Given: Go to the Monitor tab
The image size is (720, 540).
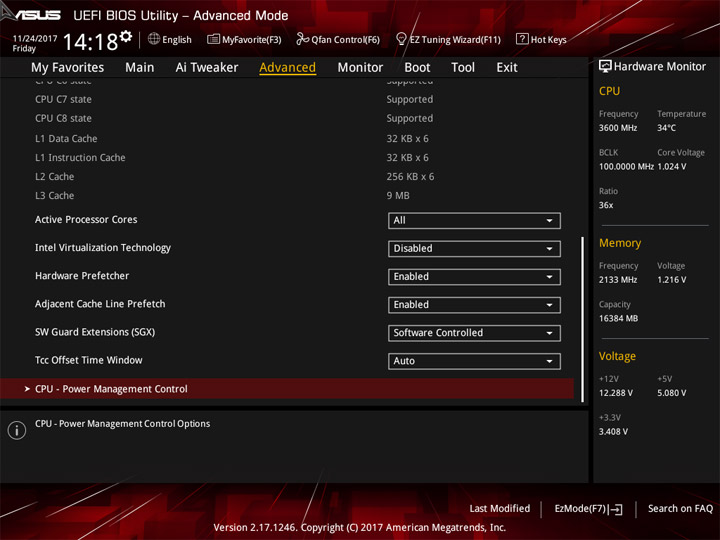Looking at the screenshot, I should tap(360, 68).
